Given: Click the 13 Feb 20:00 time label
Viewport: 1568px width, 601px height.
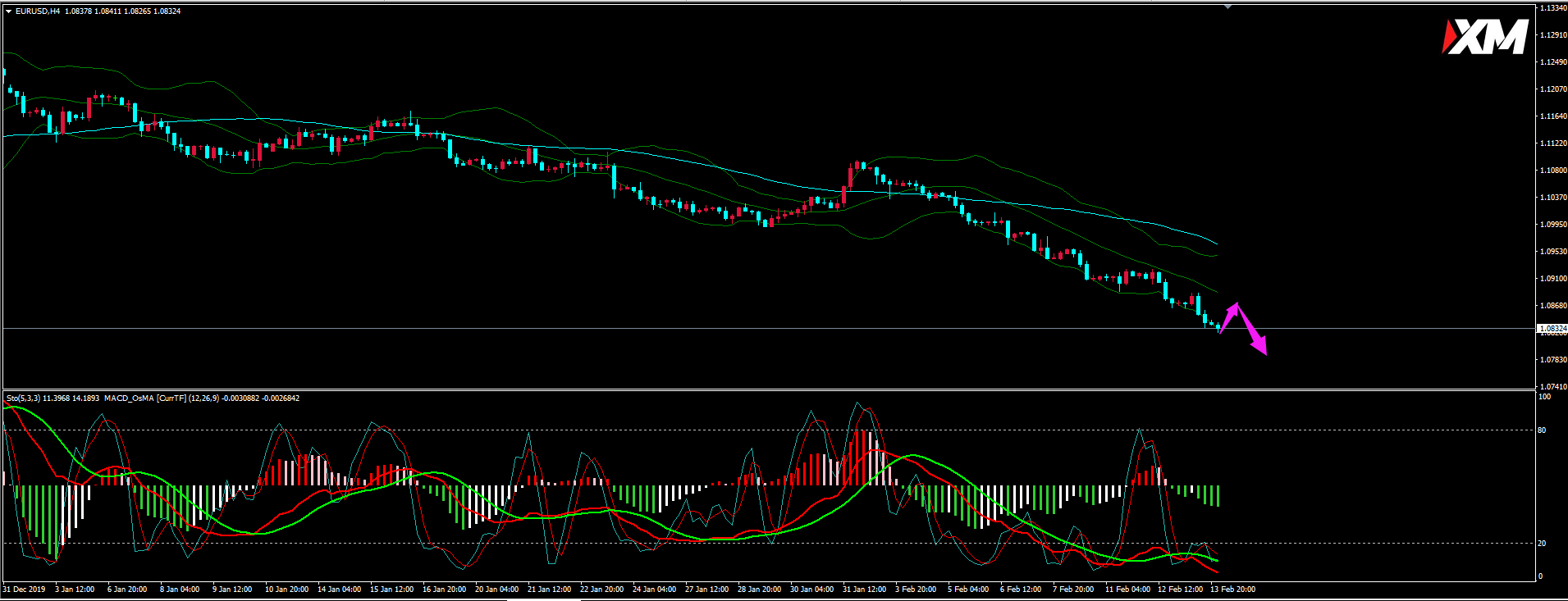Looking at the screenshot, I should pyautogui.click(x=1232, y=590).
